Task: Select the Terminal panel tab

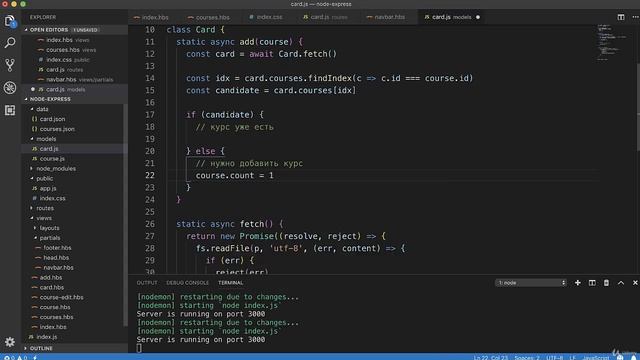Action: (x=231, y=283)
